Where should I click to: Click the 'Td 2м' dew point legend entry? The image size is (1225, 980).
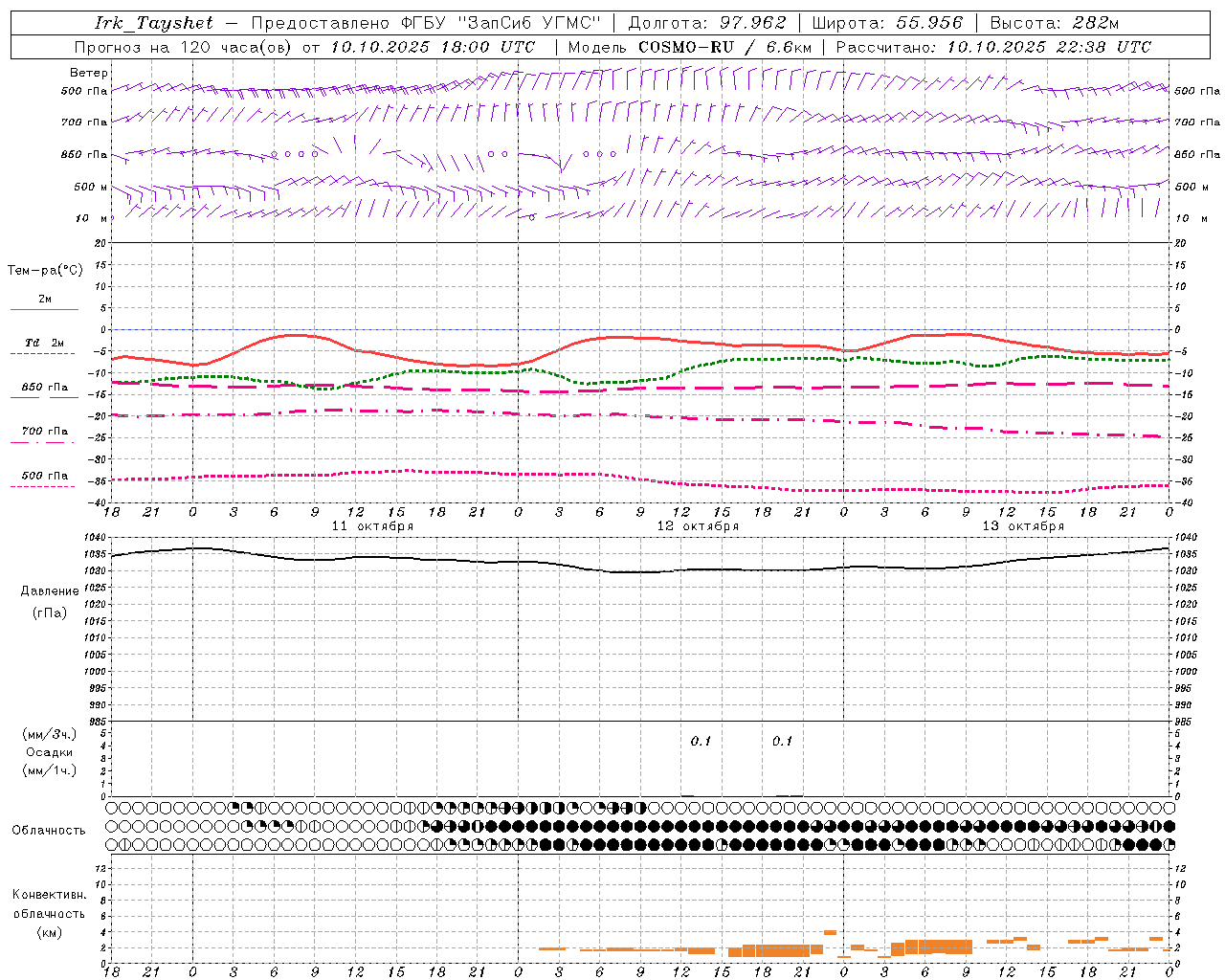[45, 343]
